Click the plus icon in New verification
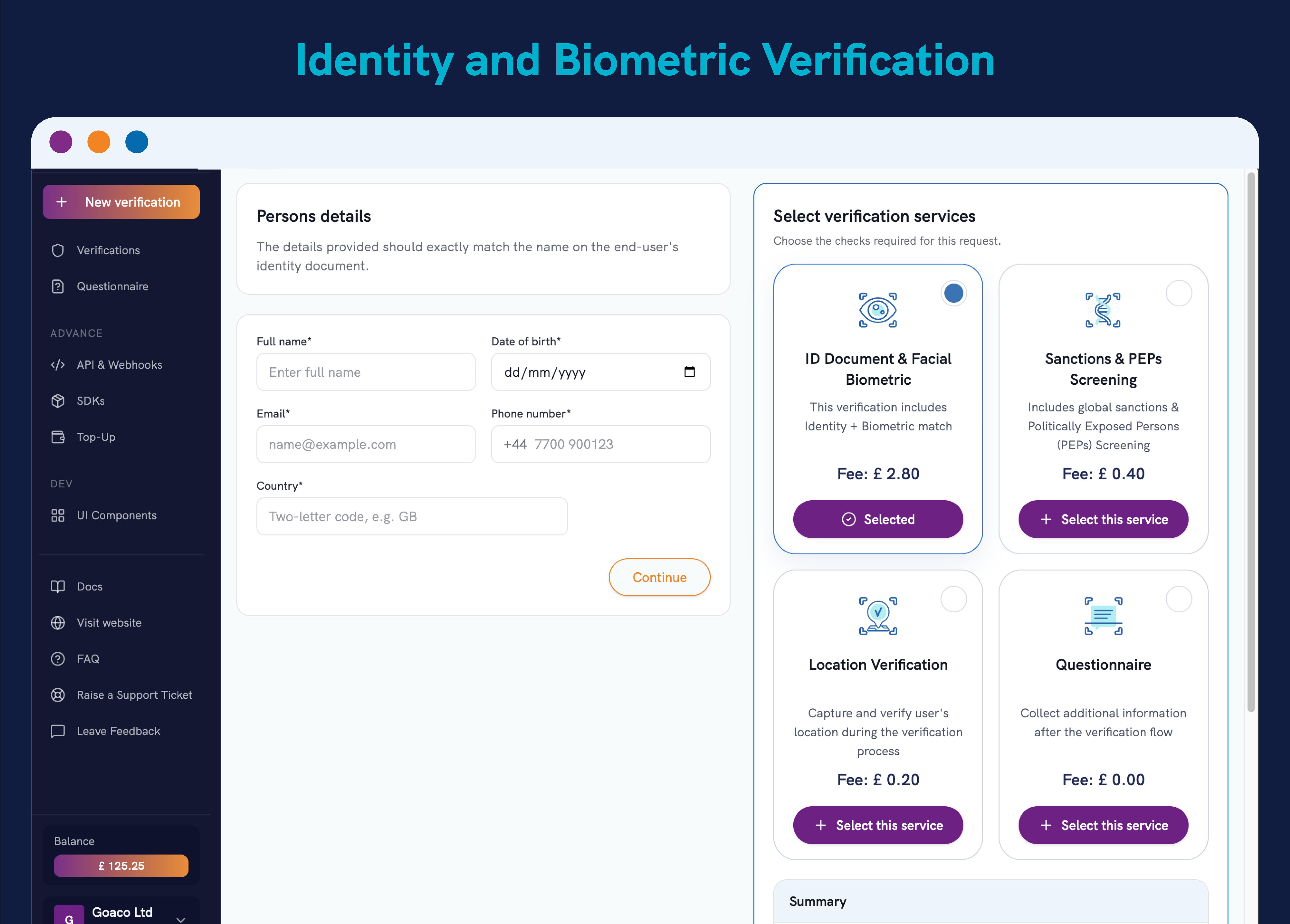Viewport: 1290px width, 924px height. [x=62, y=202]
